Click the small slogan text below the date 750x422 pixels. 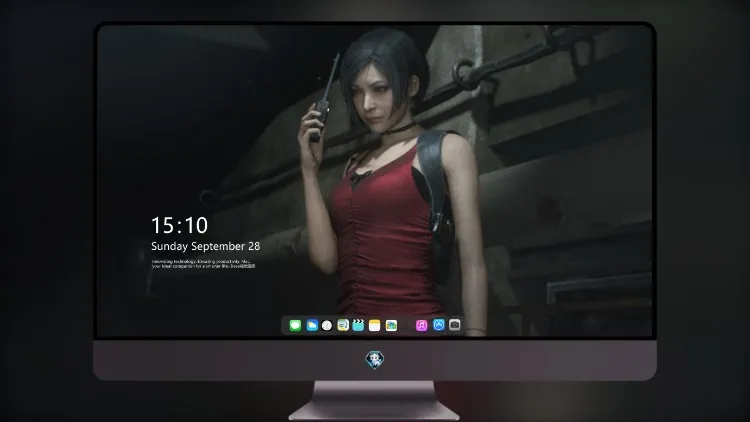tap(203, 264)
